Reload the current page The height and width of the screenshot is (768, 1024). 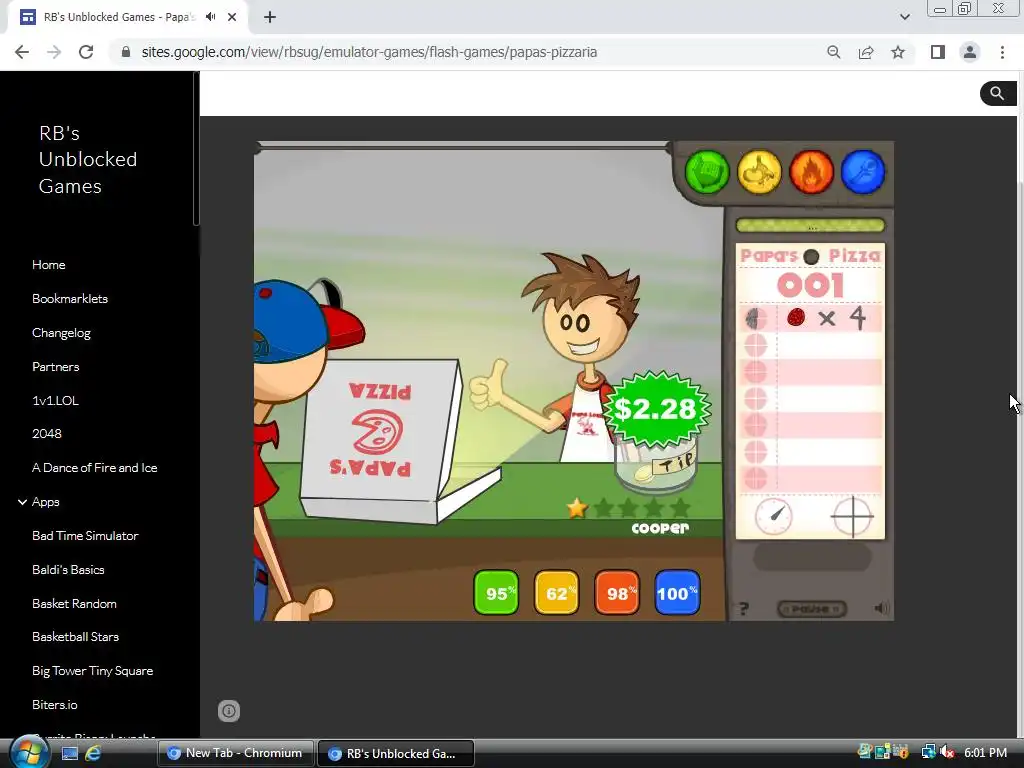86,52
